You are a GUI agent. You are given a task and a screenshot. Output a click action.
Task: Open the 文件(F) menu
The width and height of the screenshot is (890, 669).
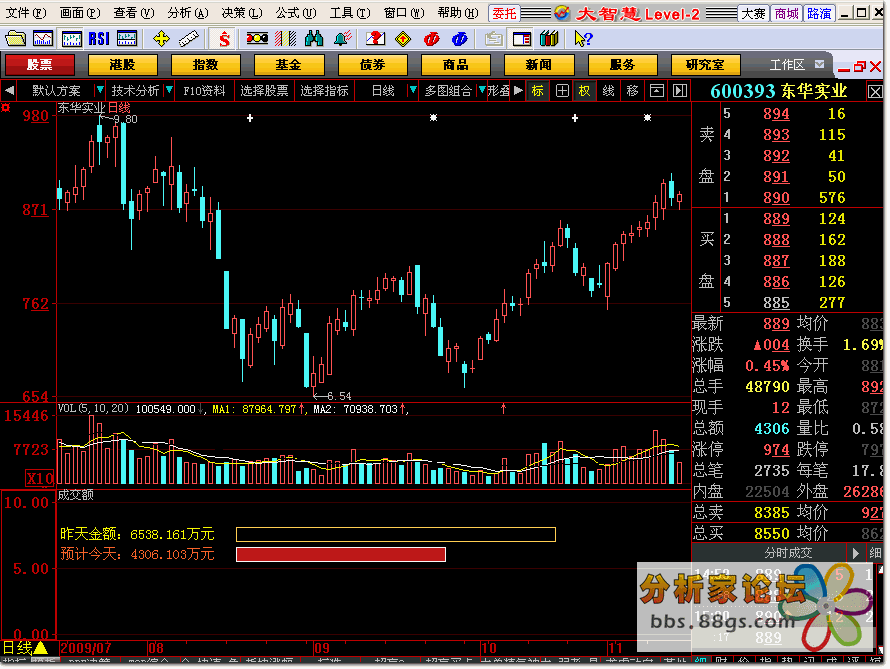[26, 12]
